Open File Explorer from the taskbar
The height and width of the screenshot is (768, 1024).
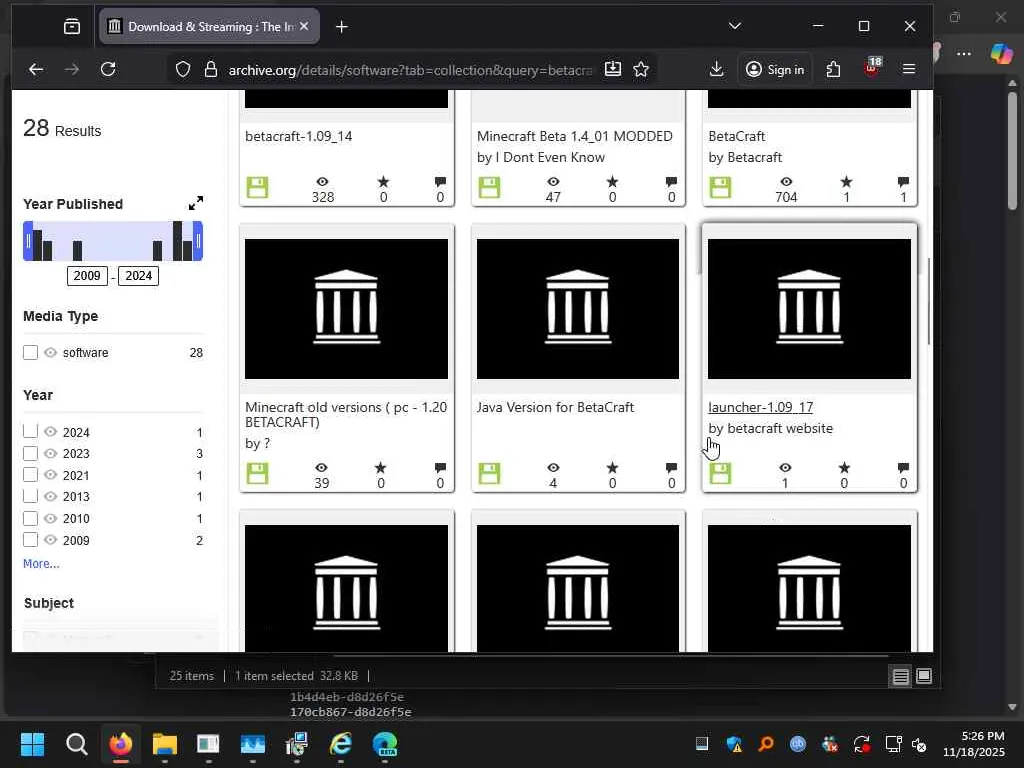pos(165,744)
